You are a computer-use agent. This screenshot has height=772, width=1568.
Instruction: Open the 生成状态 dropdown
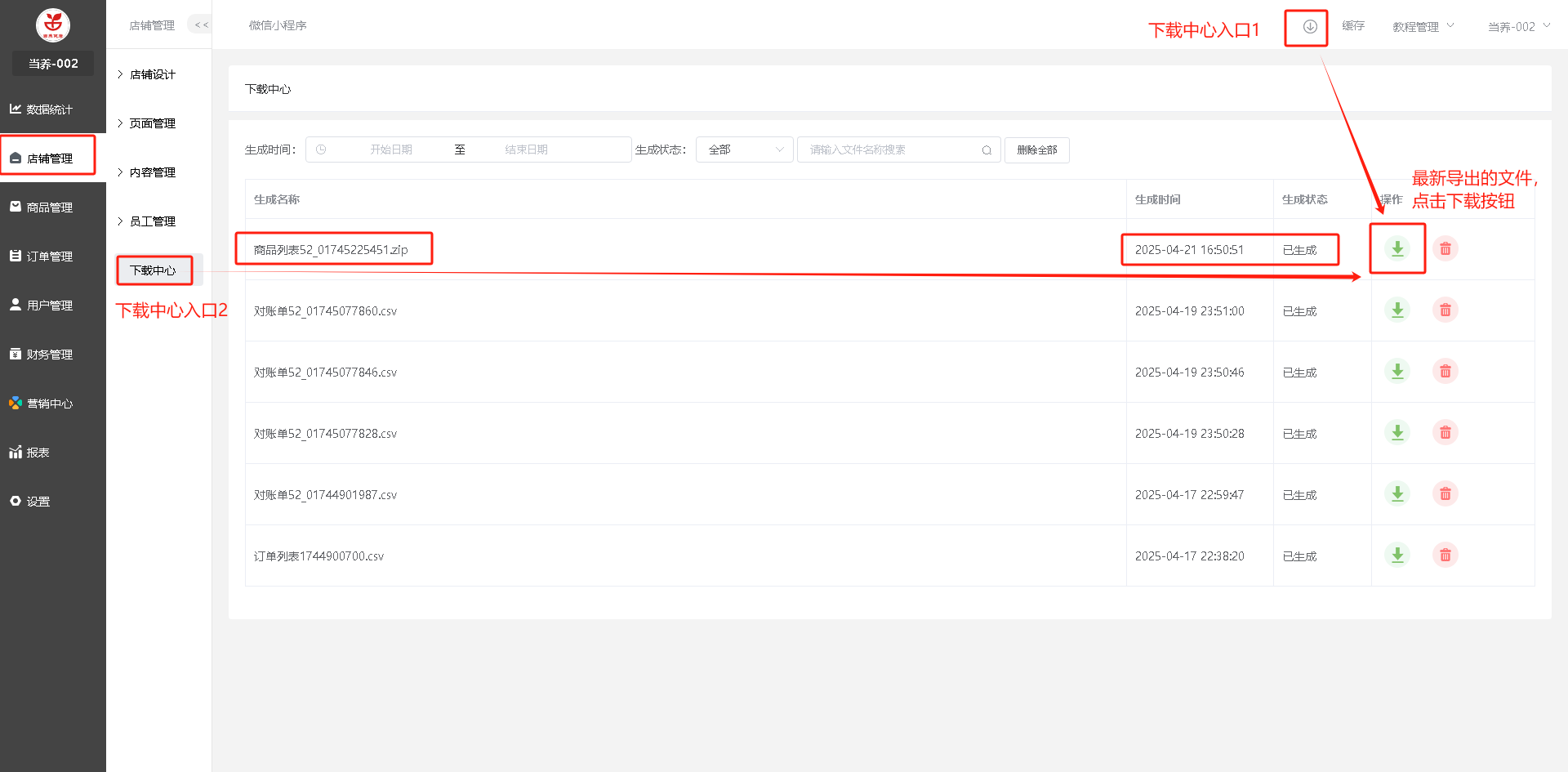click(x=744, y=150)
